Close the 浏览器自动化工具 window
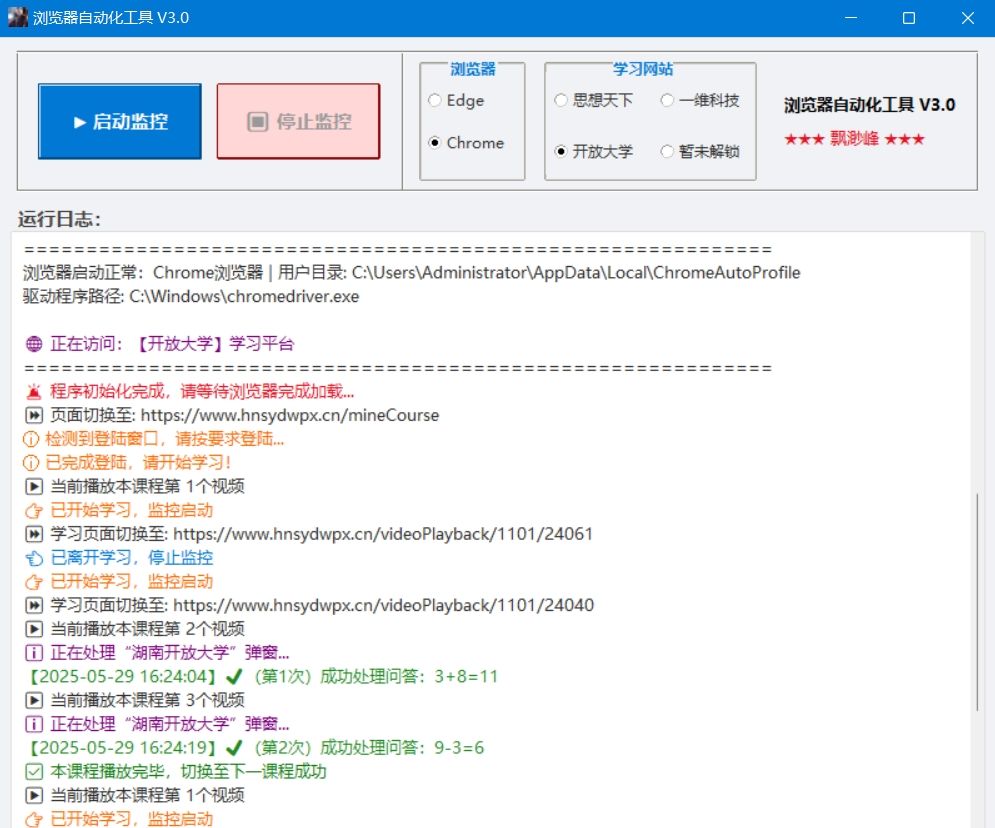995x828 pixels. 967,18
